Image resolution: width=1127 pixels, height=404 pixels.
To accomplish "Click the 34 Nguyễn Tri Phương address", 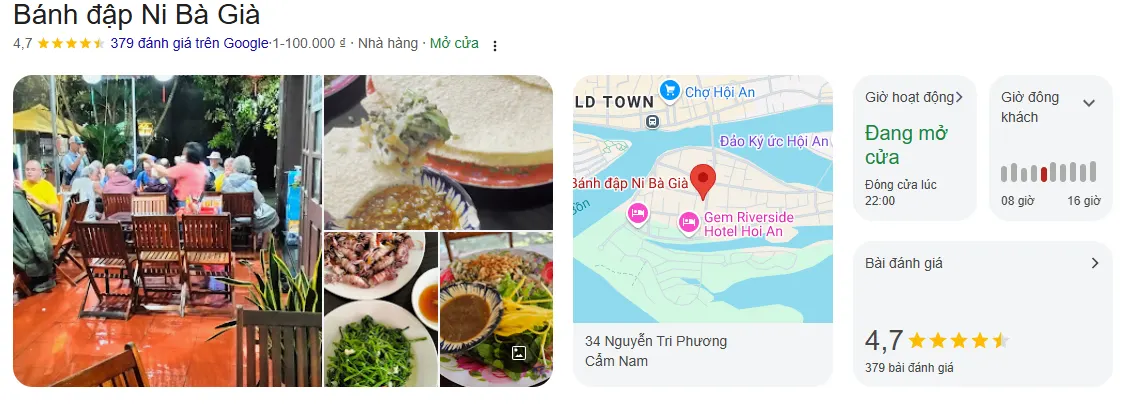I will click(x=656, y=341).
